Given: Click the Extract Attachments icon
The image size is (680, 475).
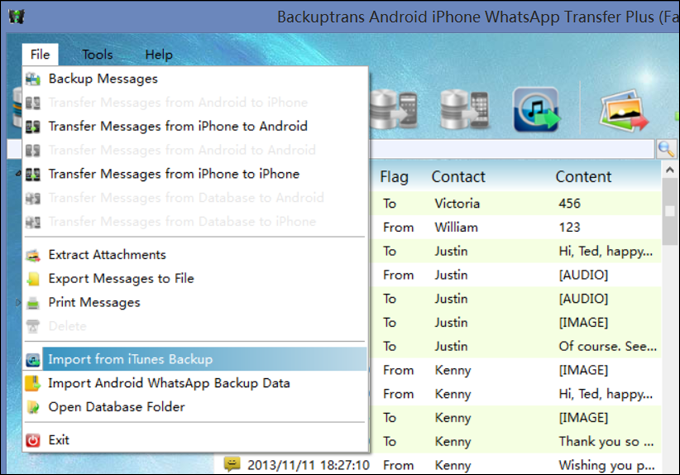Looking at the screenshot, I should 33,255.
